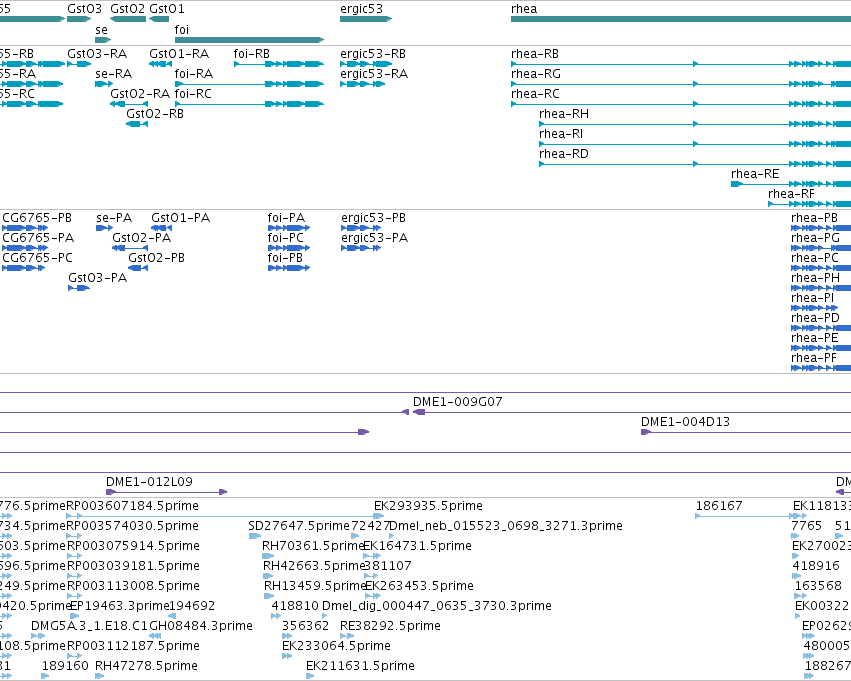This screenshot has width=851, height=681.
Task: Select the foi gene bar
Action: (250, 40)
